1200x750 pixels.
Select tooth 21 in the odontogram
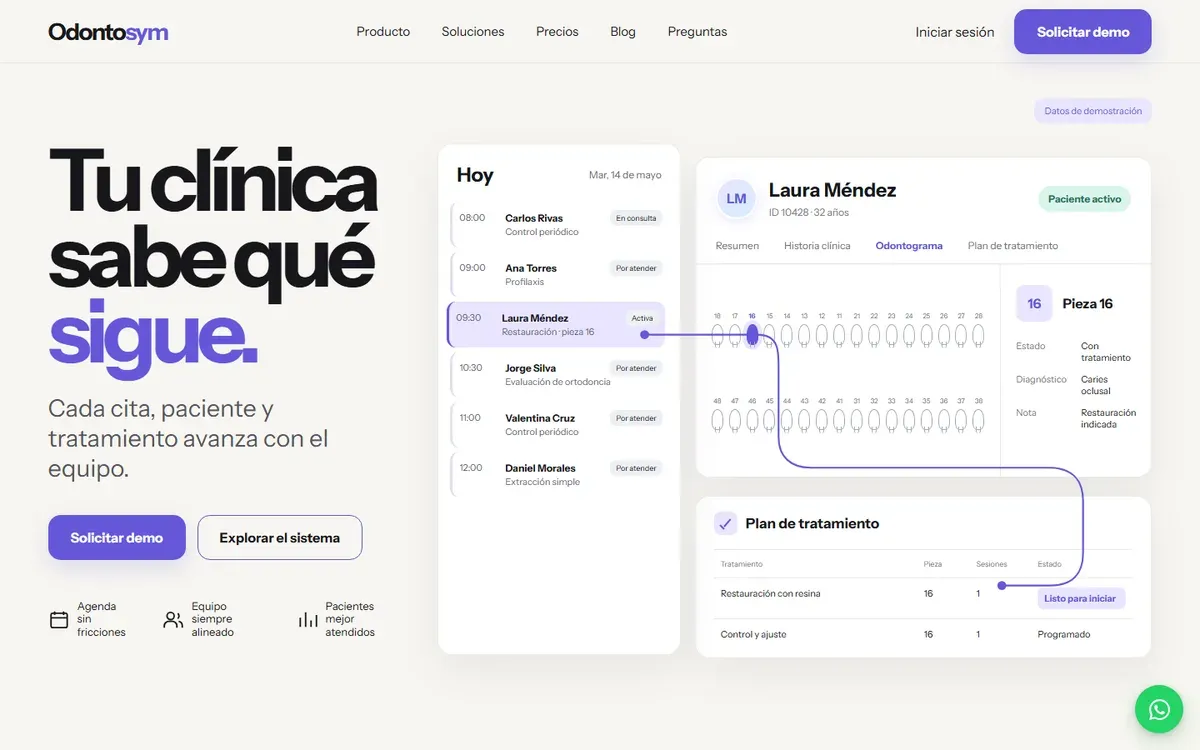pos(857,335)
